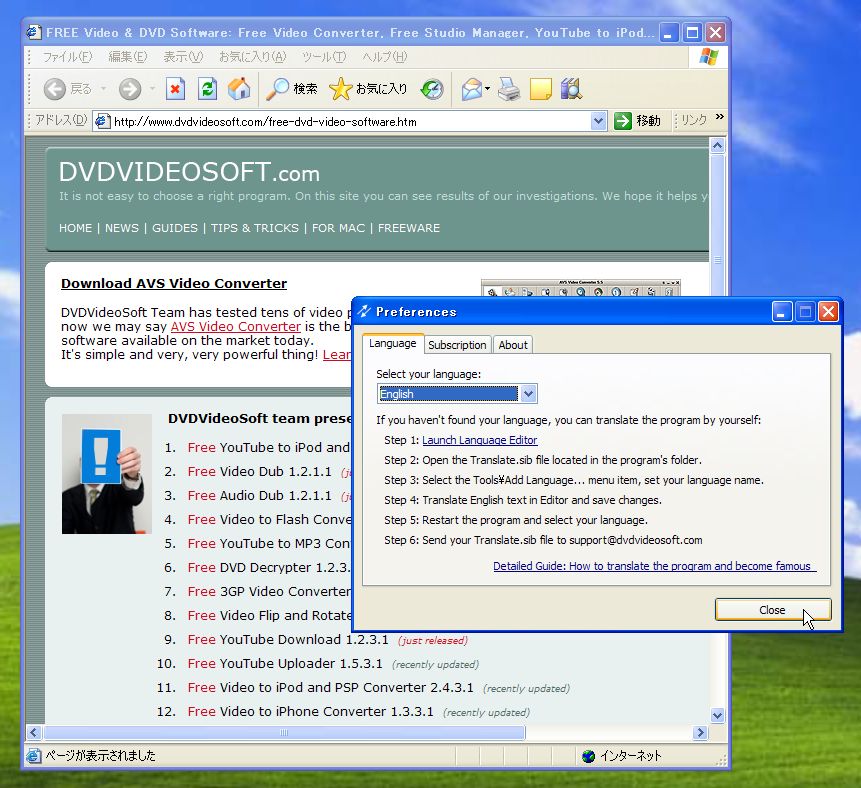
Task: Print the page with printer icon
Action: (x=509, y=89)
